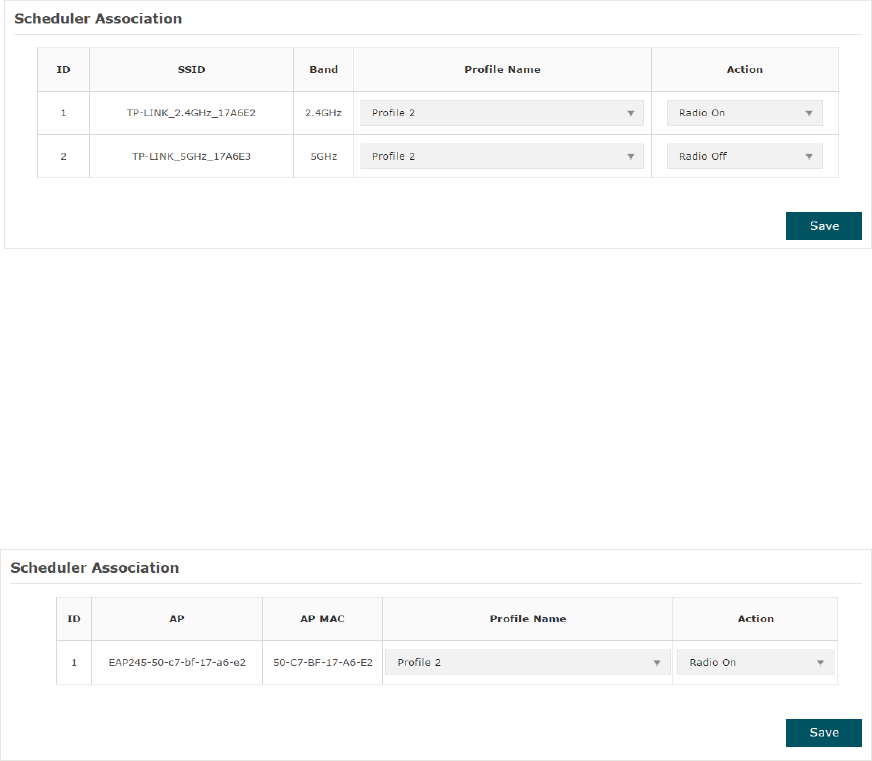The image size is (872, 761).
Task: Click the Band column header
Action: point(323,70)
